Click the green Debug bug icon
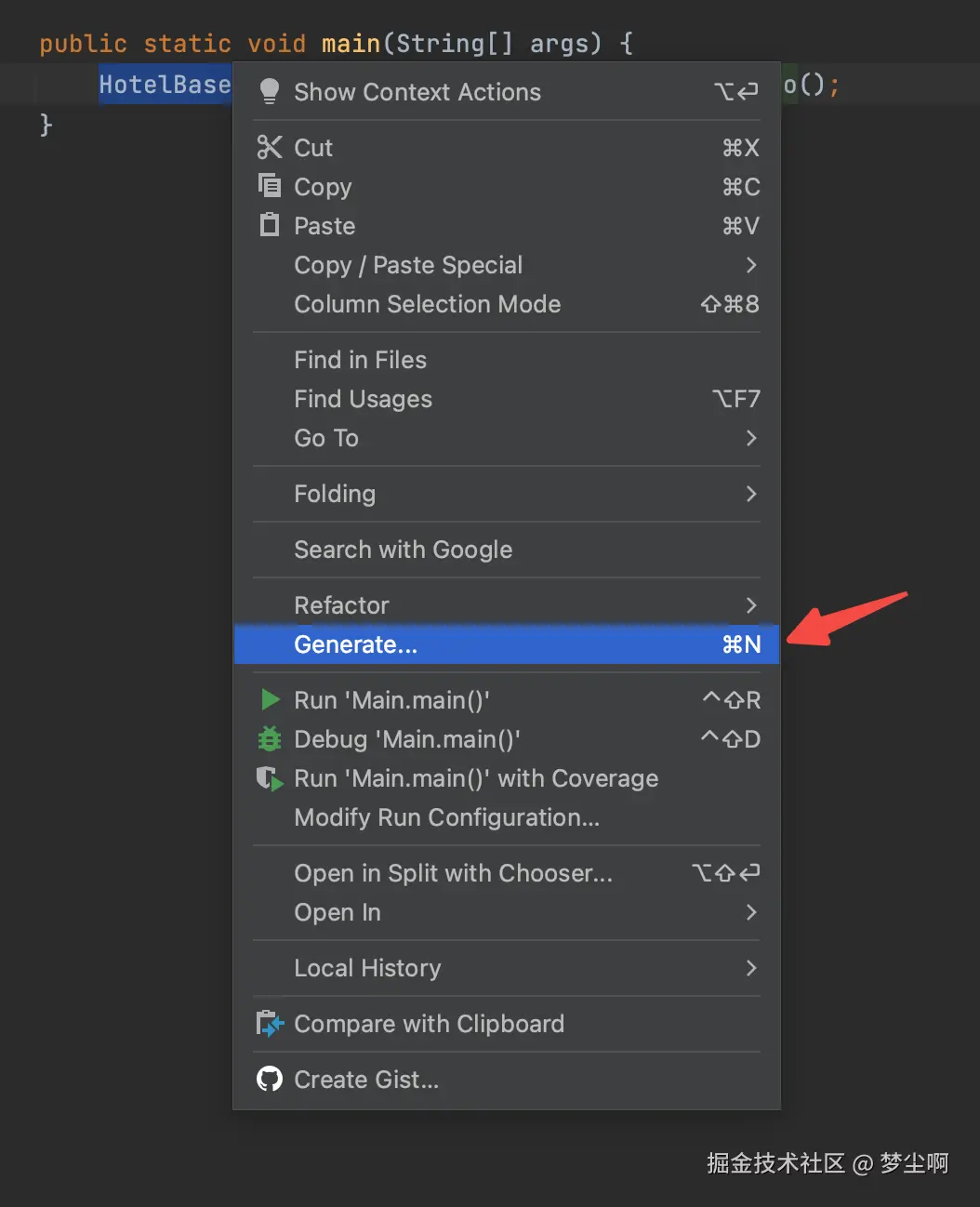Image resolution: width=980 pixels, height=1207 pixels. [x=270, y=738]
